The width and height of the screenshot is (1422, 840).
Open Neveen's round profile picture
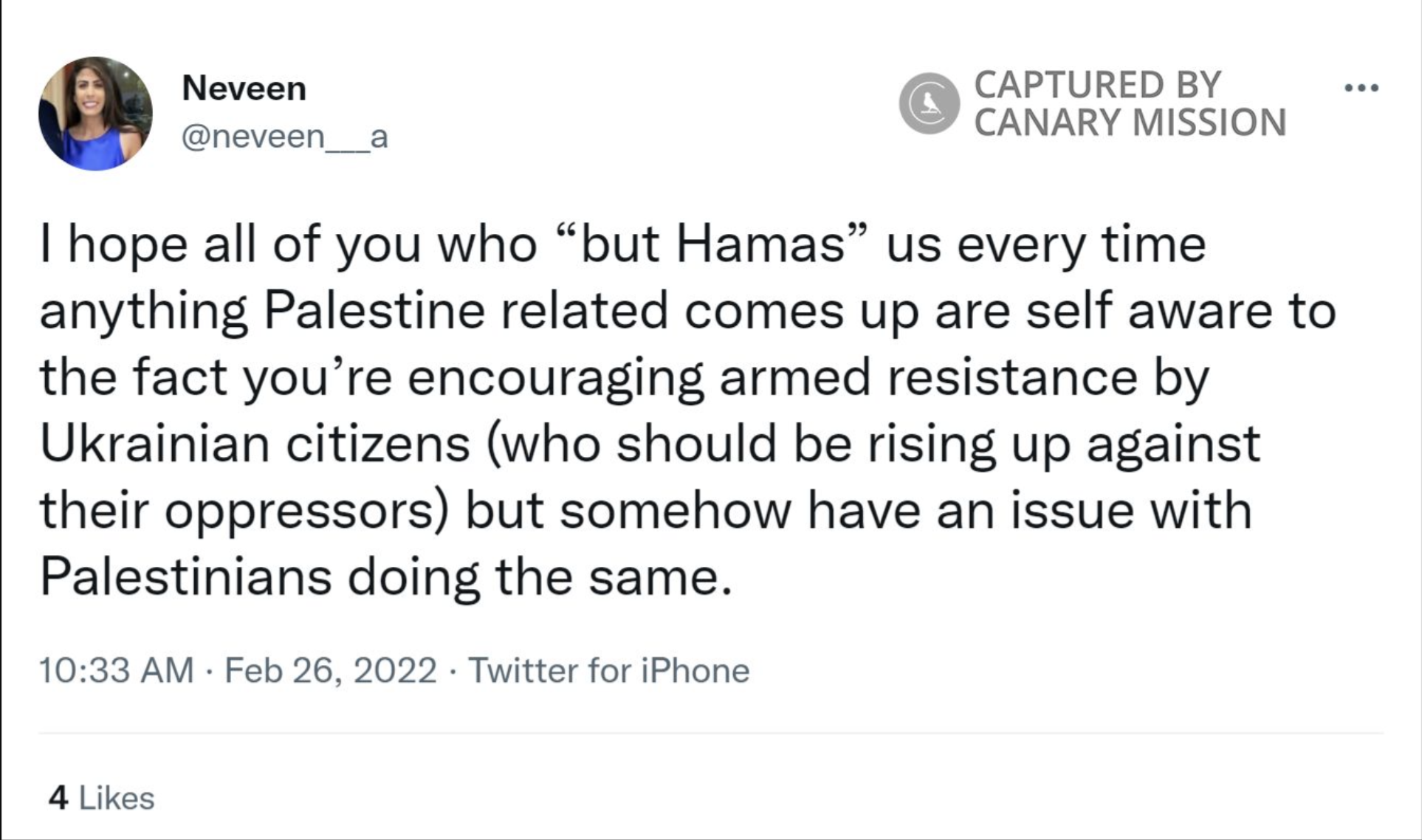(95, 114)
